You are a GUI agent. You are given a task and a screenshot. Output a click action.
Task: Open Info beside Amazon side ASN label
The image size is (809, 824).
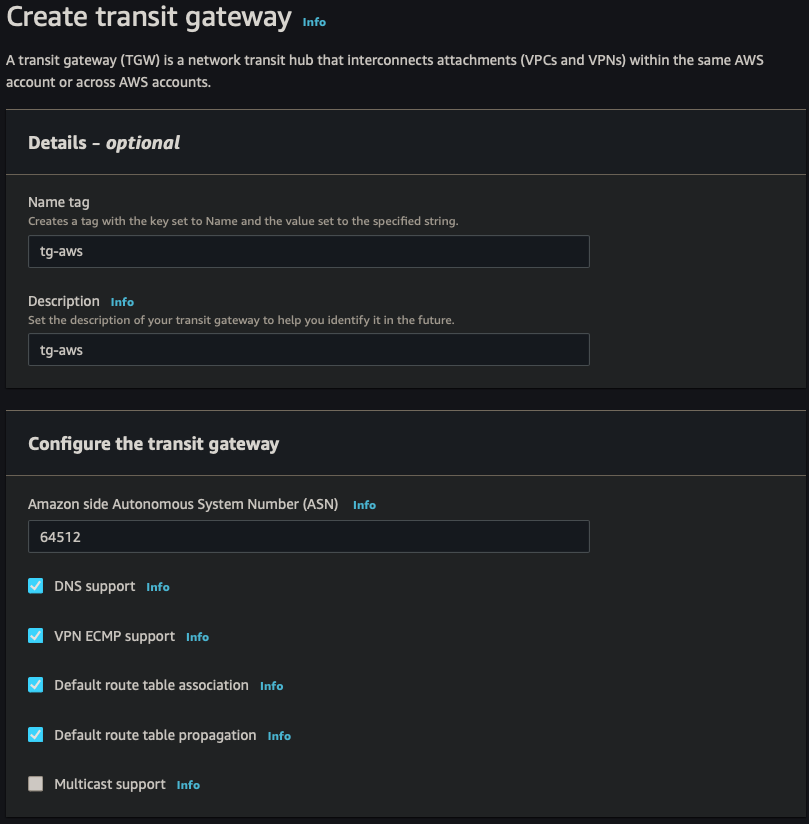[363, 505]
